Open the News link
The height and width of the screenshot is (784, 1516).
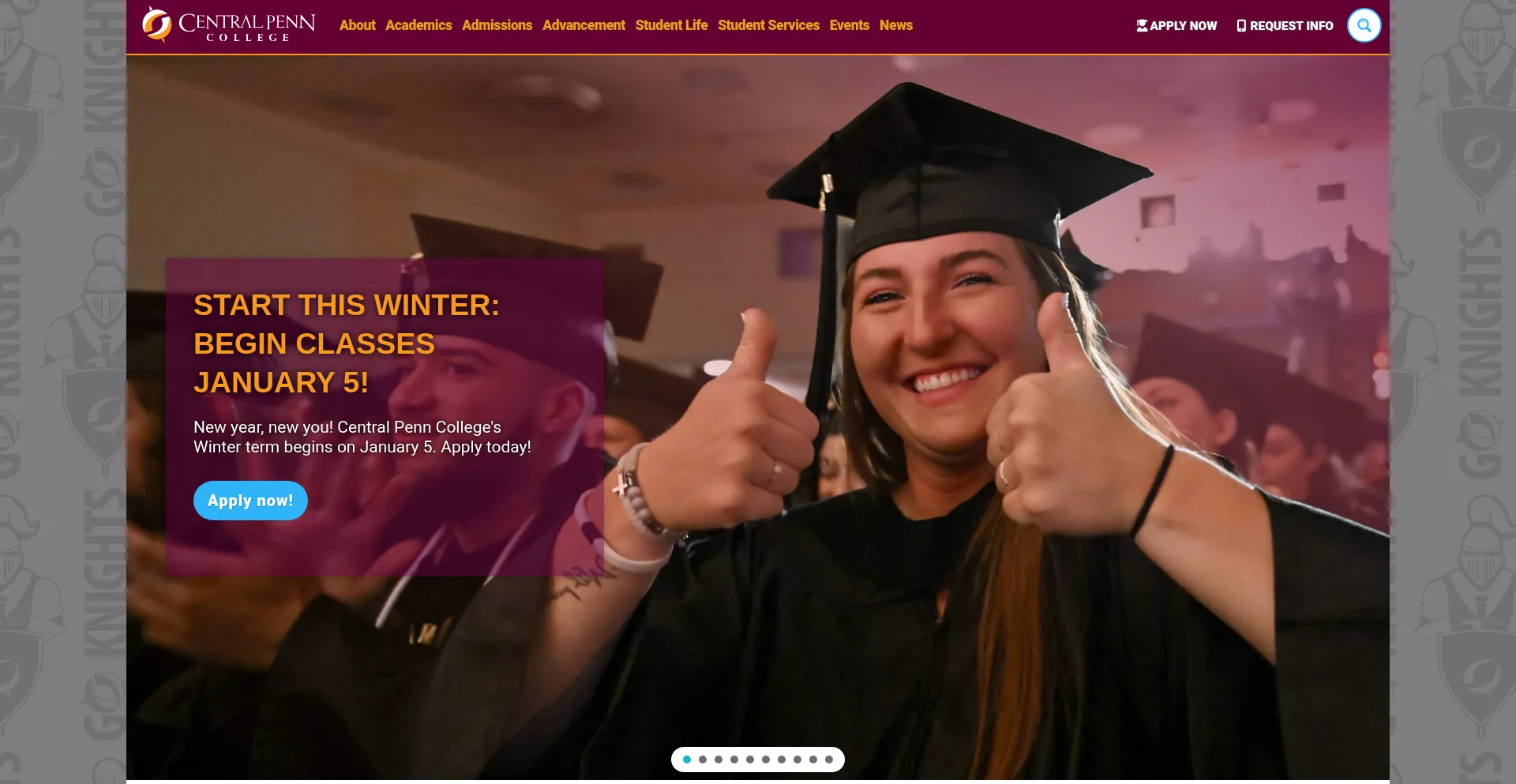[896, 25]
